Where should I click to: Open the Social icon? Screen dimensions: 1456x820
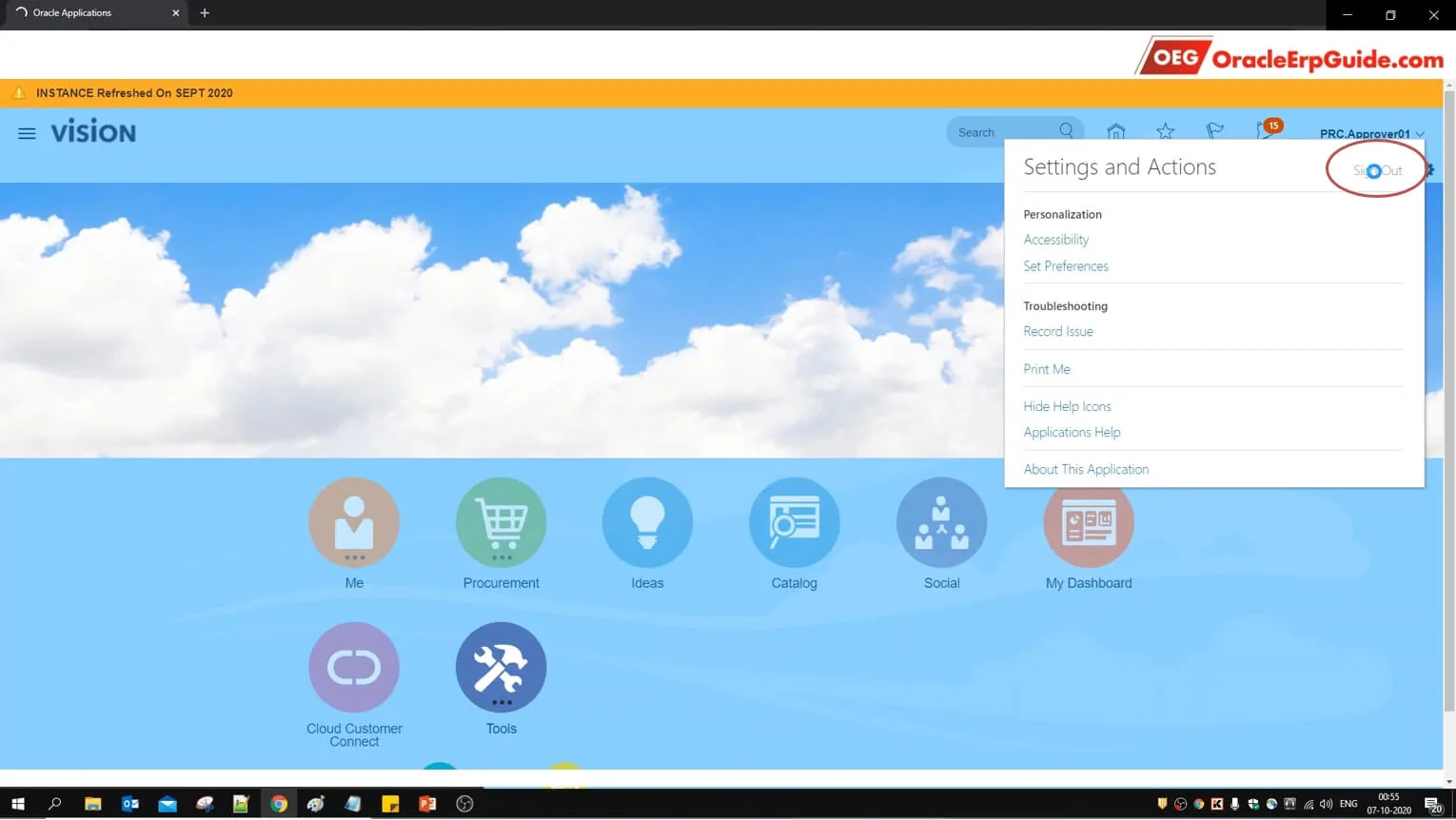point(941,522)
